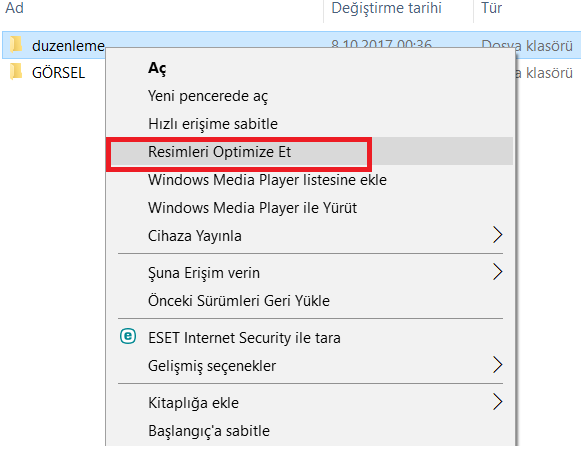Expand the Kitaplığa ekle submenu arrow

click(498, 402)
